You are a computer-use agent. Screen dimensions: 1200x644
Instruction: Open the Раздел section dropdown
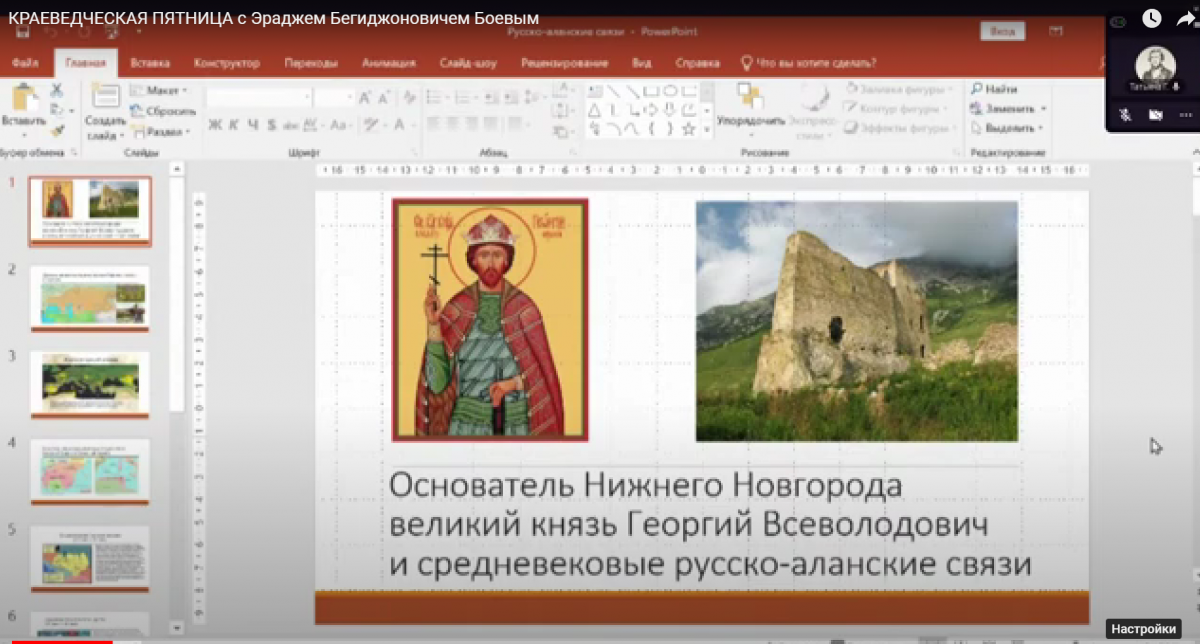159,131
